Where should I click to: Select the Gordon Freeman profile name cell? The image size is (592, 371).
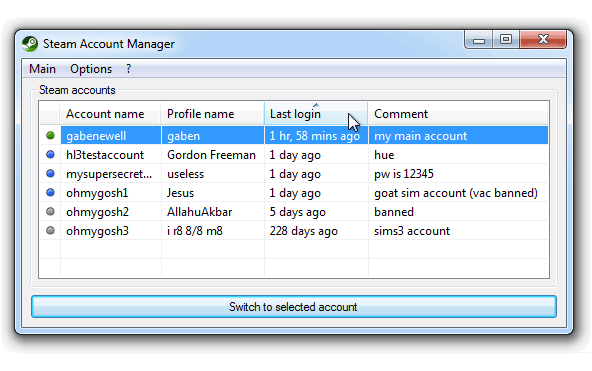213,155
